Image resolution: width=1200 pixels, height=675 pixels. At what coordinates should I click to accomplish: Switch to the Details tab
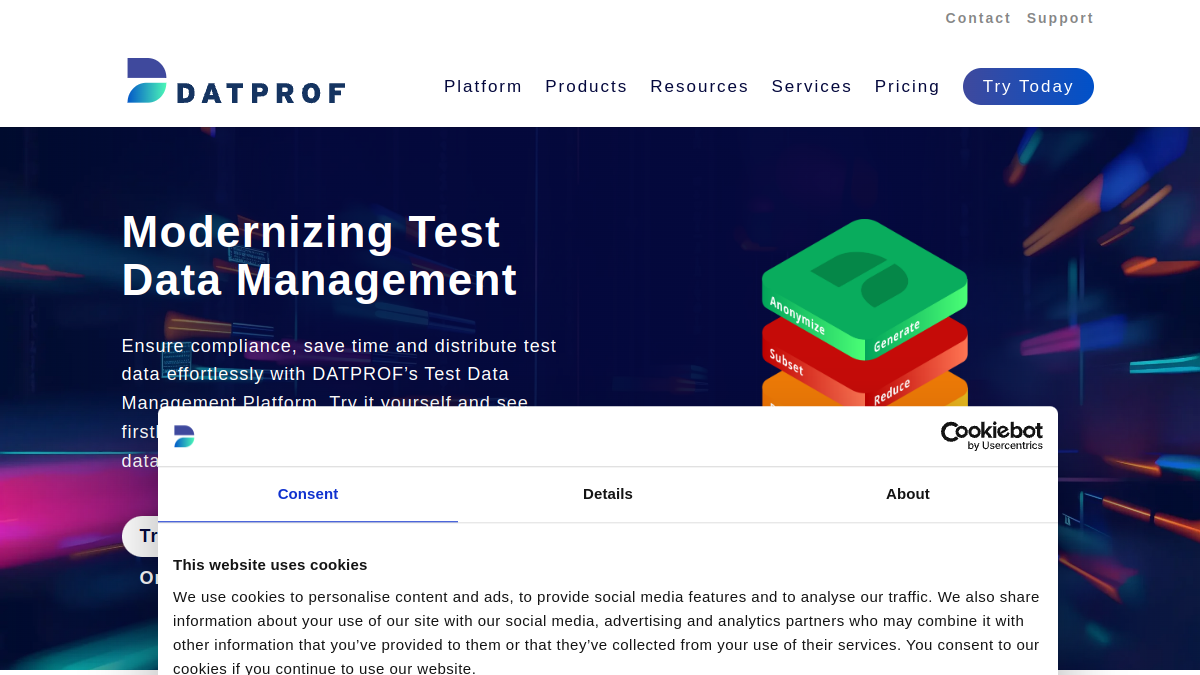[x=608, y=494]
